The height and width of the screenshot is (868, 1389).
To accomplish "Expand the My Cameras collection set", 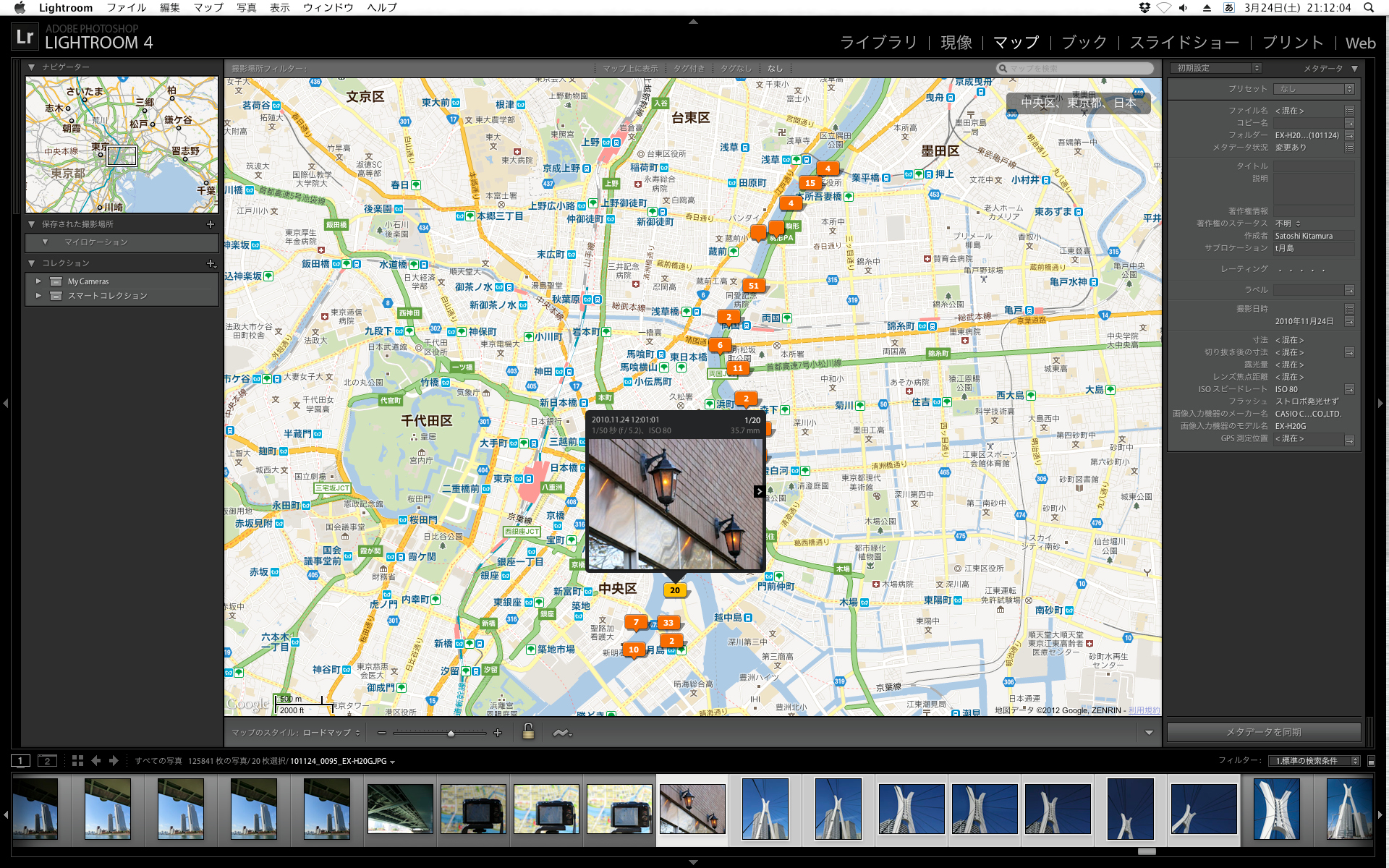I will 38,281.
